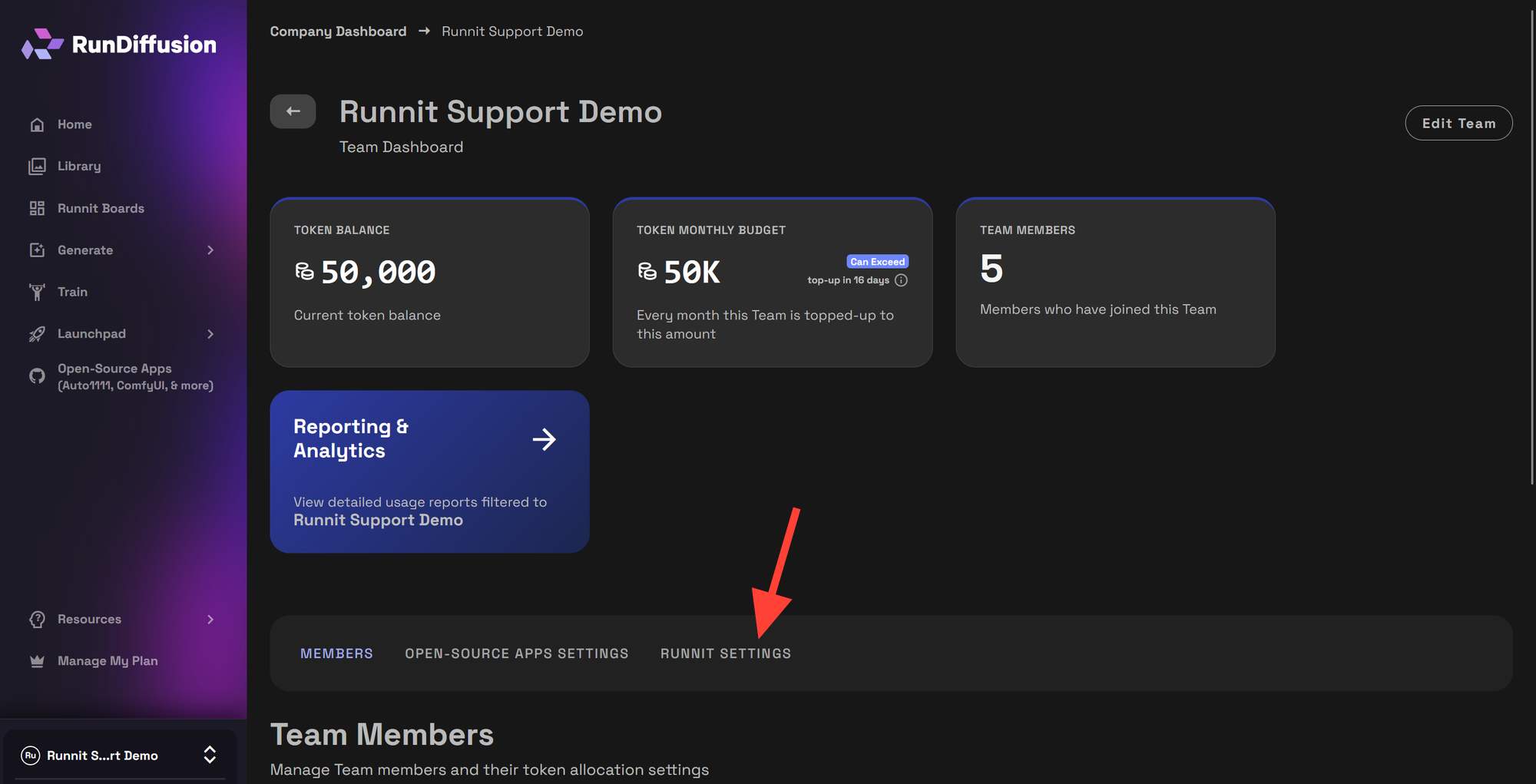This screenshot has height=784, width=1536.
Task: Click the 50K monthly budget value
Action: tap(692, 273)
